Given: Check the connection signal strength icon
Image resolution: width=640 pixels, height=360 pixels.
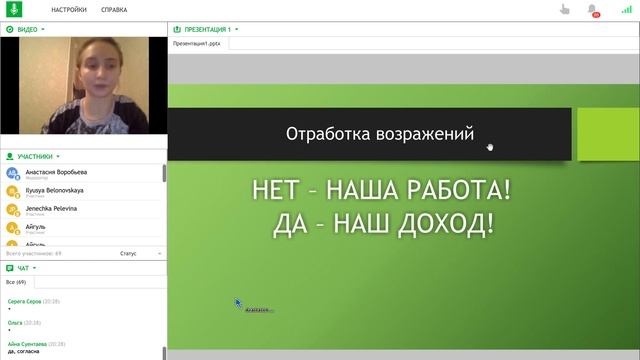Looking at the screenshot, I should [x=627, y=9].
